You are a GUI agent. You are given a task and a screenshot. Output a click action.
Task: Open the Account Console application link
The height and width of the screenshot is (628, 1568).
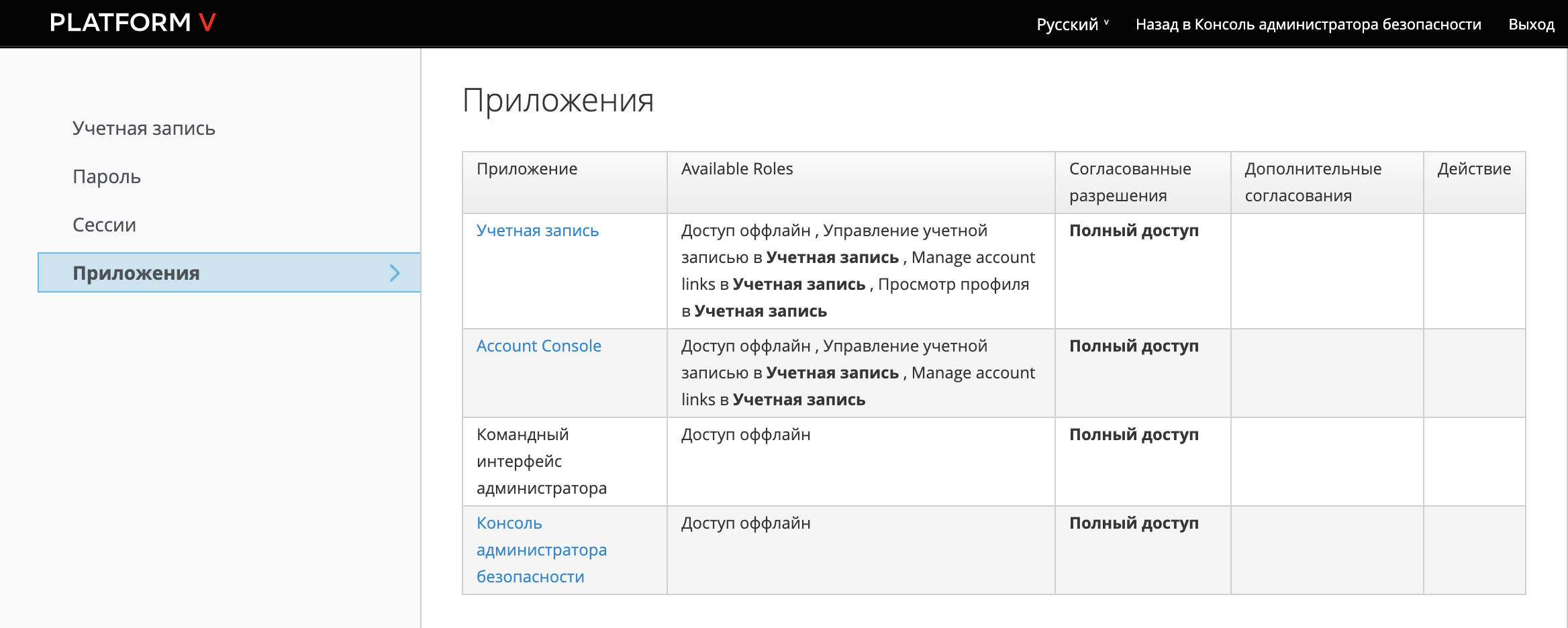(x=539, y=346)
